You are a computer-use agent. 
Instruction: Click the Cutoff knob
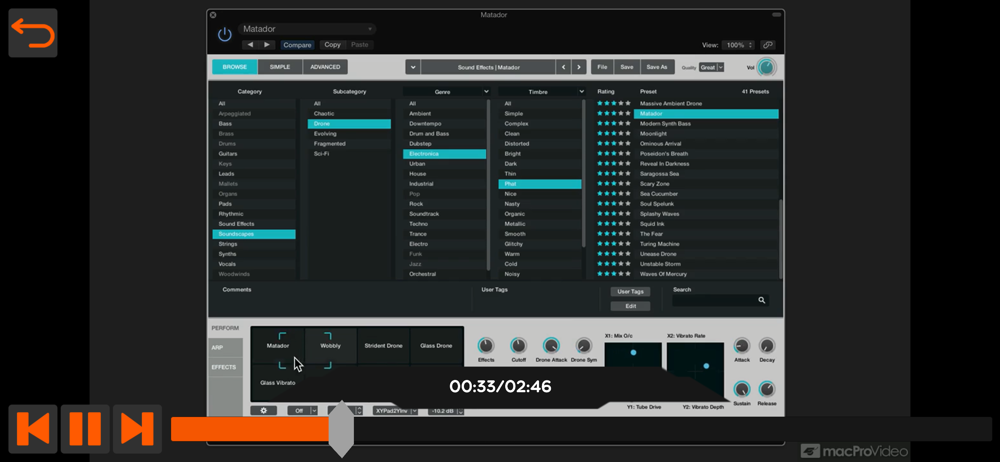[x=518, y=346]
